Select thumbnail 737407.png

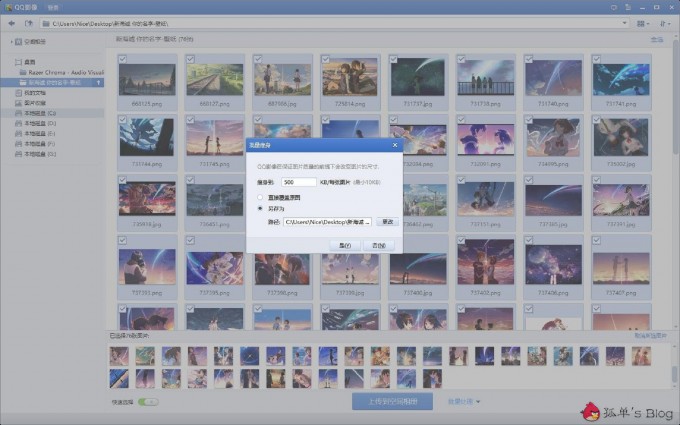point(621,268)
